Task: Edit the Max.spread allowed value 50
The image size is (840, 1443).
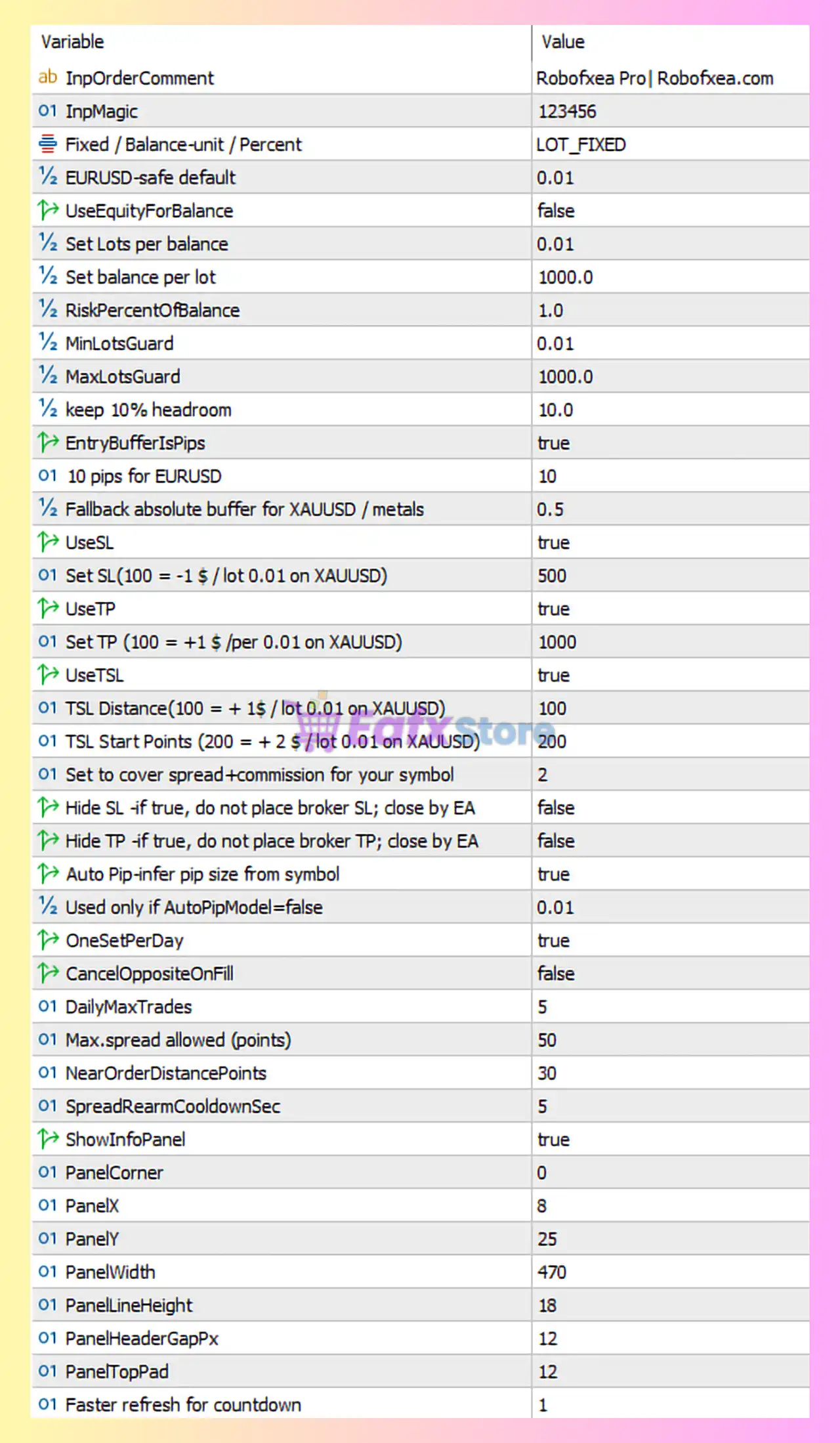Action: [x=547, y=1040]
